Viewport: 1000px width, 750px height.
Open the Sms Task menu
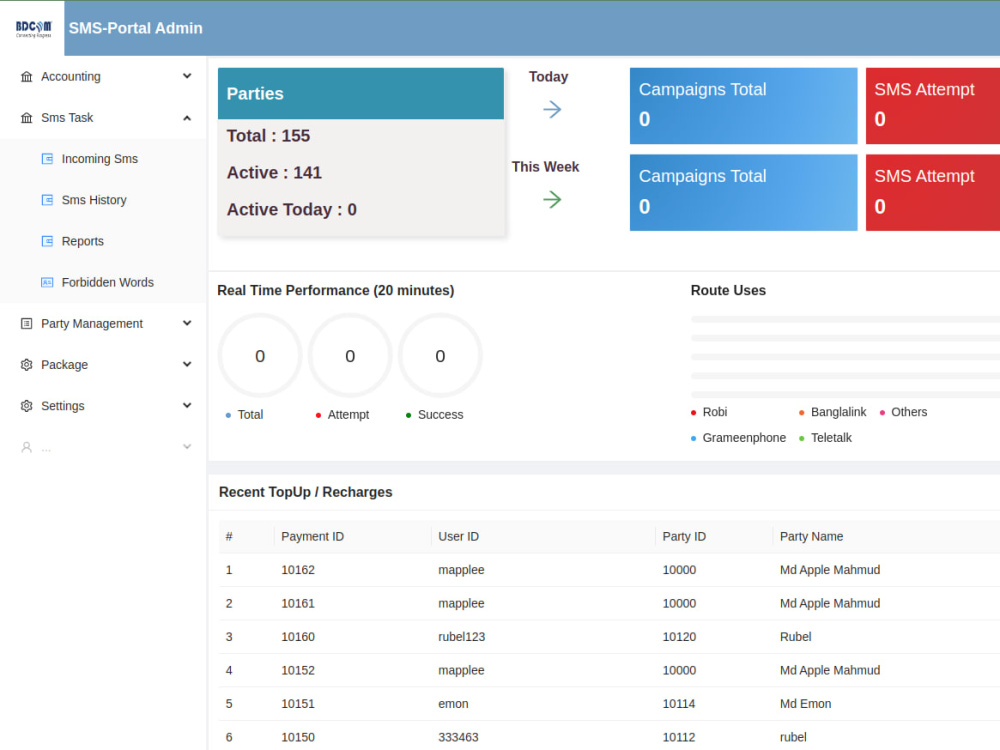[x=103, y=118]
